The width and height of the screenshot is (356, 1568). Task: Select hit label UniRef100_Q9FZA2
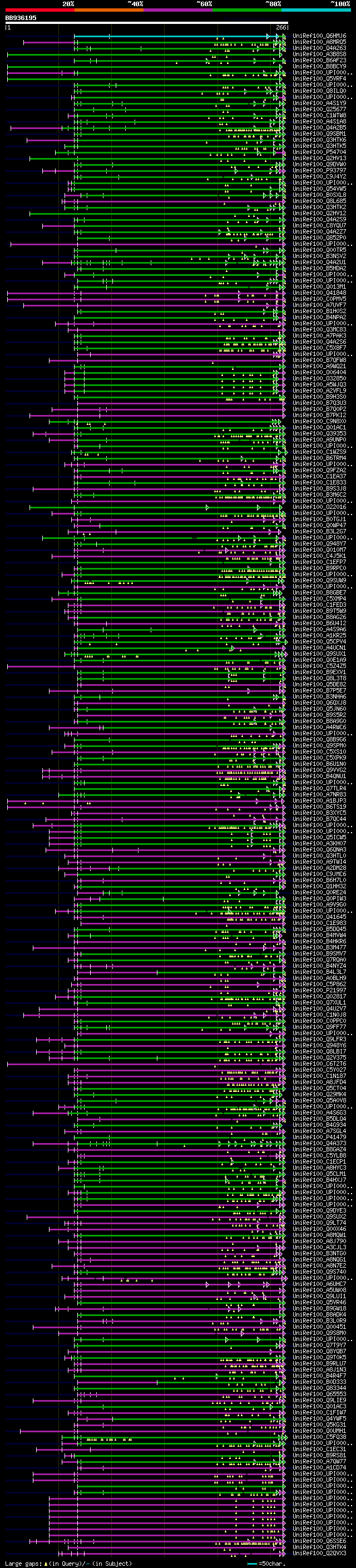coord(319,471)
